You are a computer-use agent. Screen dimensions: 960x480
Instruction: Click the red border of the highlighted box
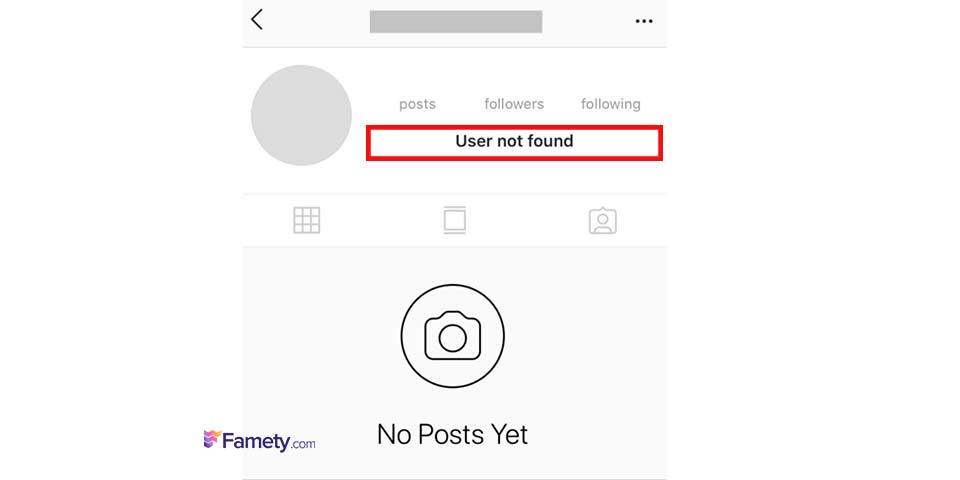[514, 127]
